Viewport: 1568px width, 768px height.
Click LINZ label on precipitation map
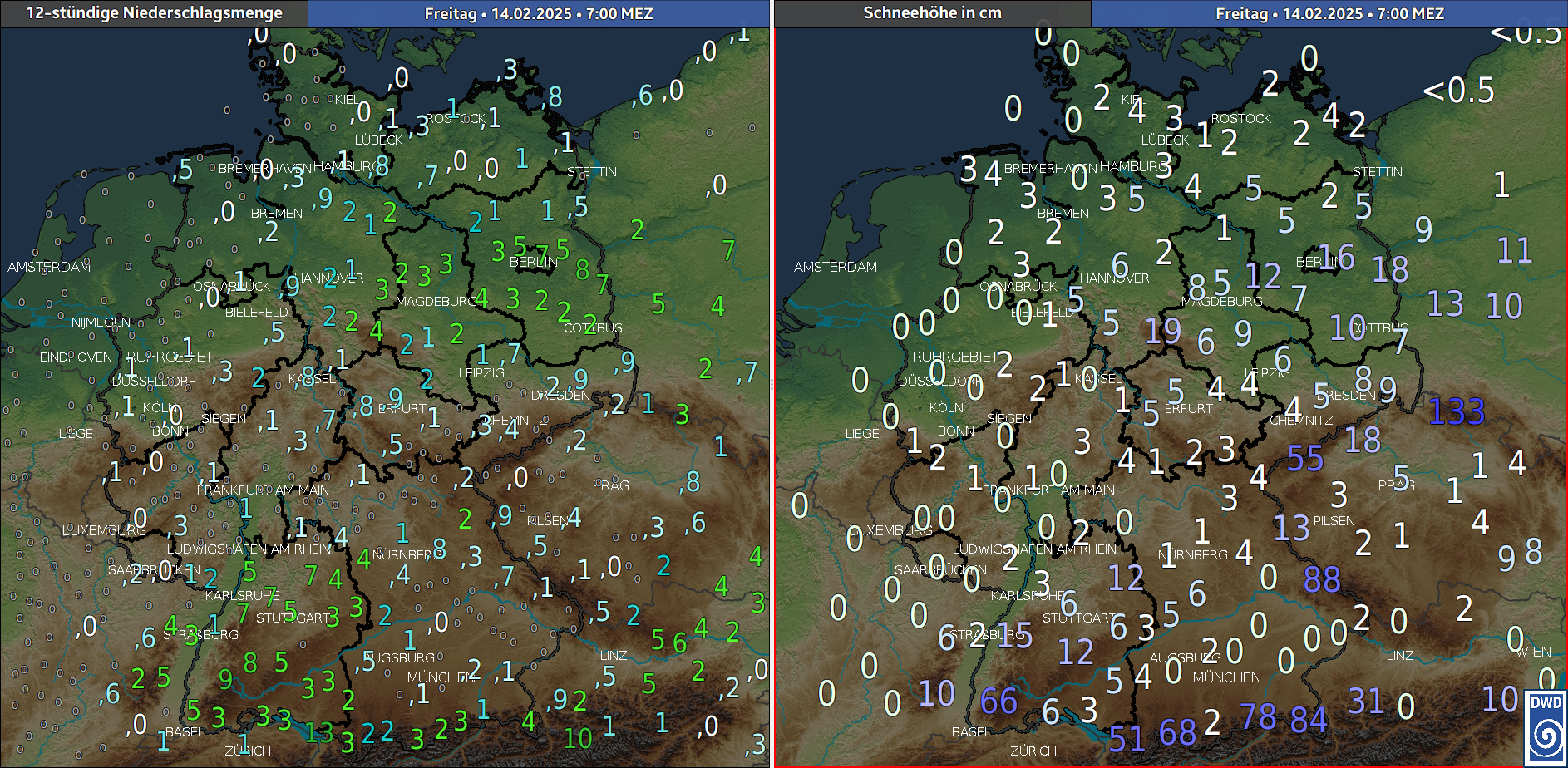[x=614, y=655]
